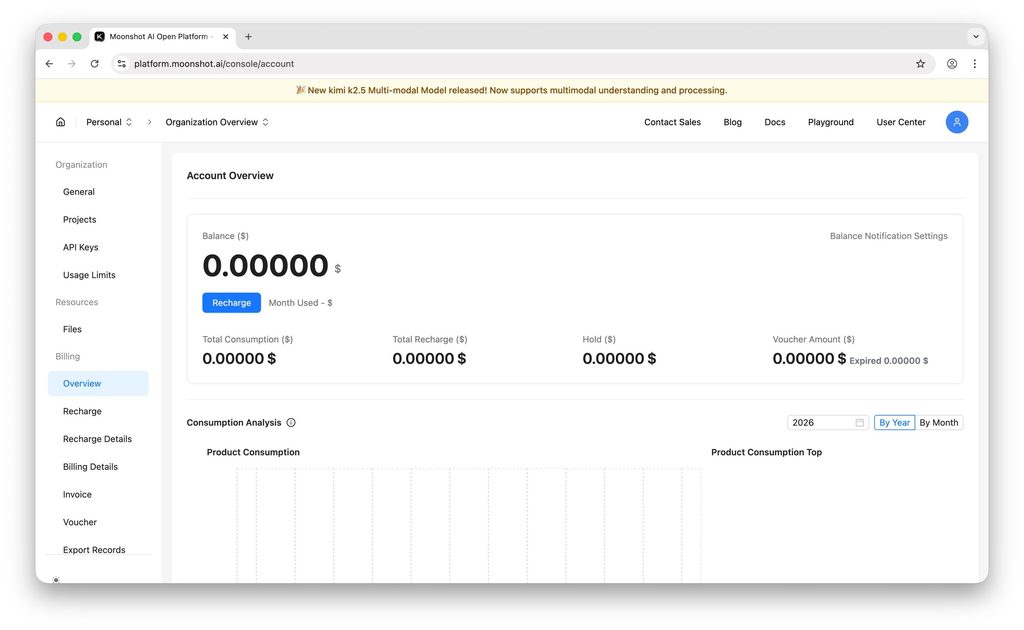The width and height of the screenshot is (1024, 630).
Task: Open Invoice page
Action: [98, 494]
